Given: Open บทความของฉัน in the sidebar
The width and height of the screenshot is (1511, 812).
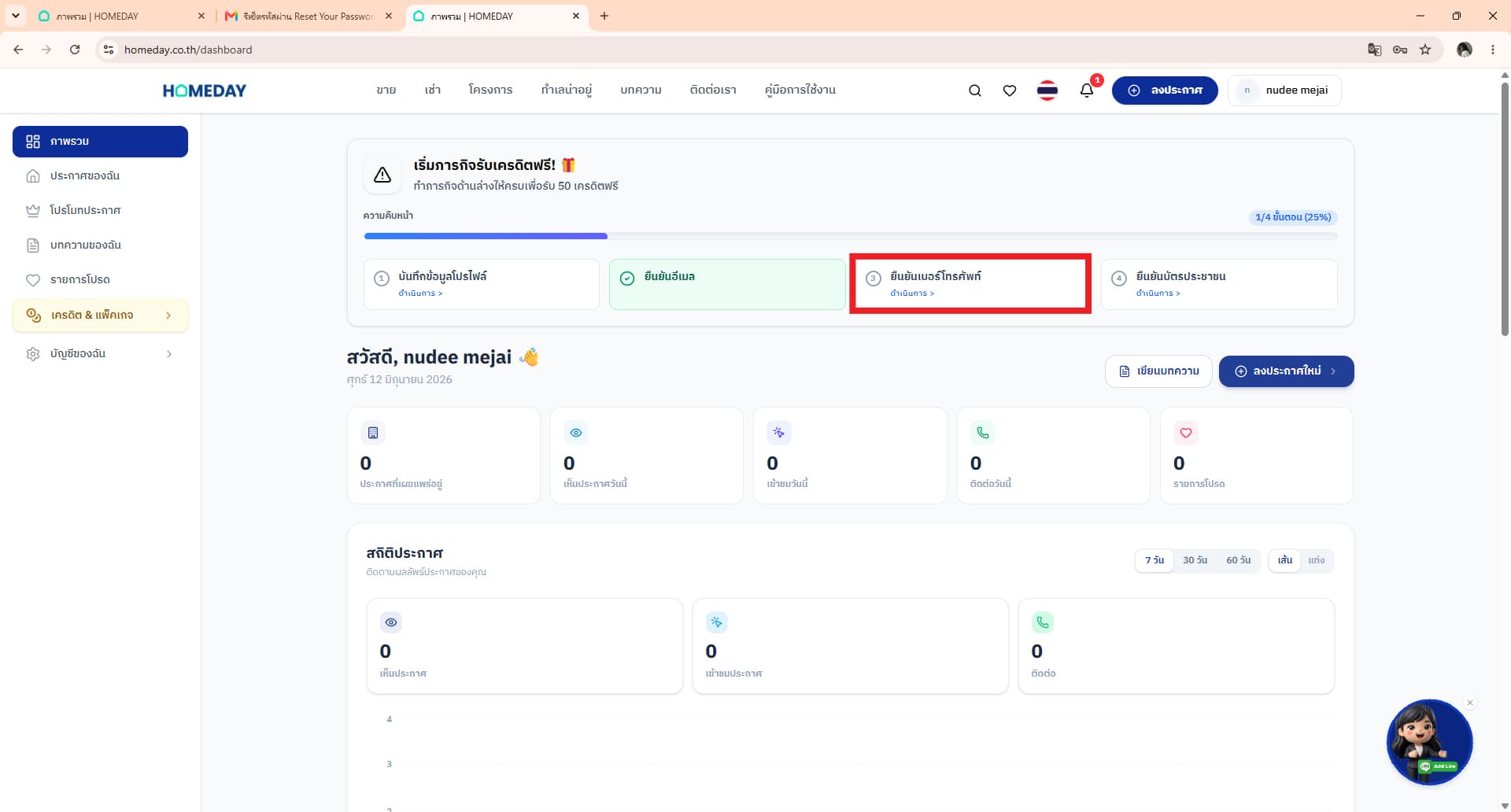Looking at the screenshot, I should tap(100, 245).
